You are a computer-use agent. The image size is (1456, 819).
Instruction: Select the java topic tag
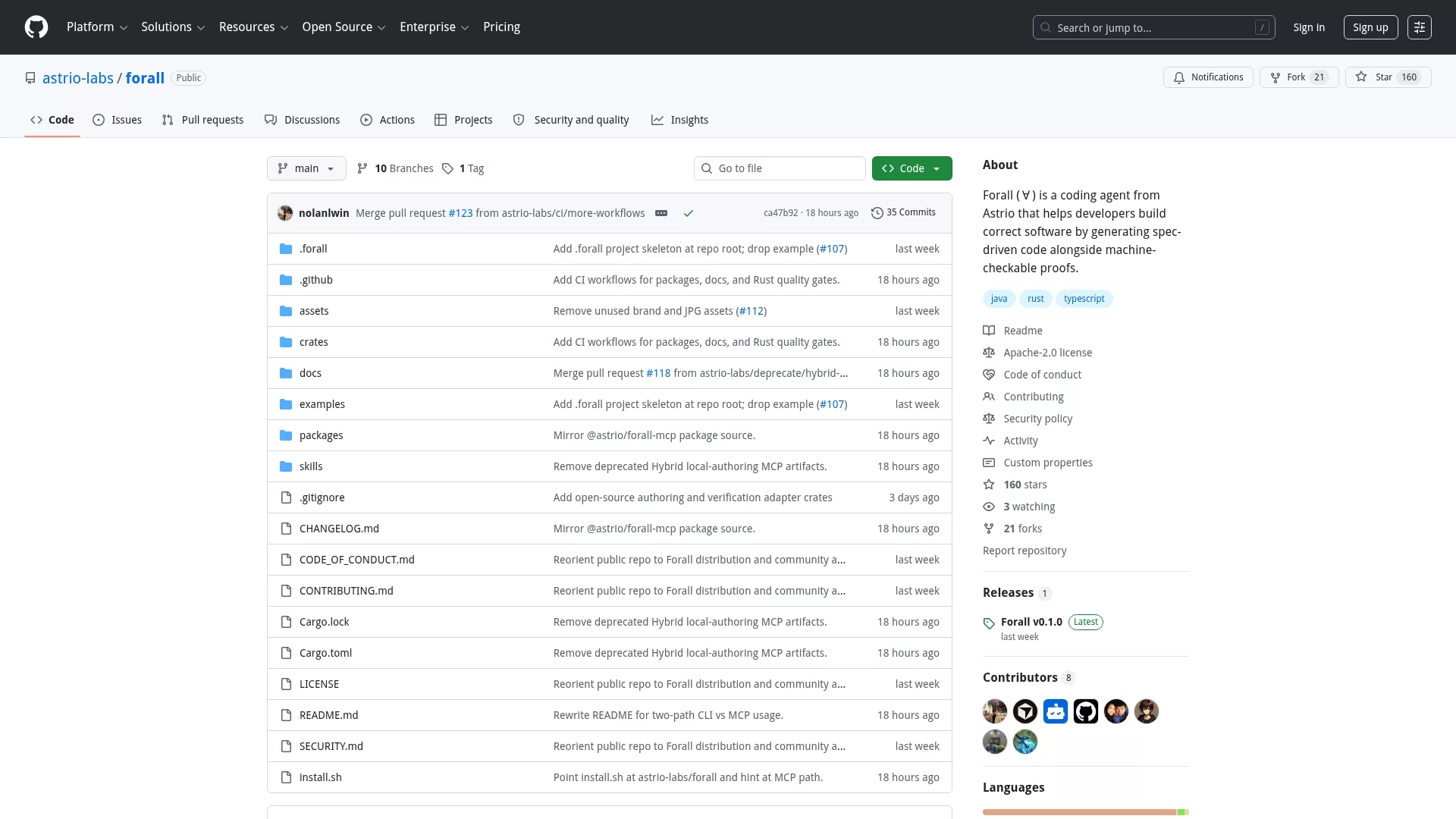[999, 299]
